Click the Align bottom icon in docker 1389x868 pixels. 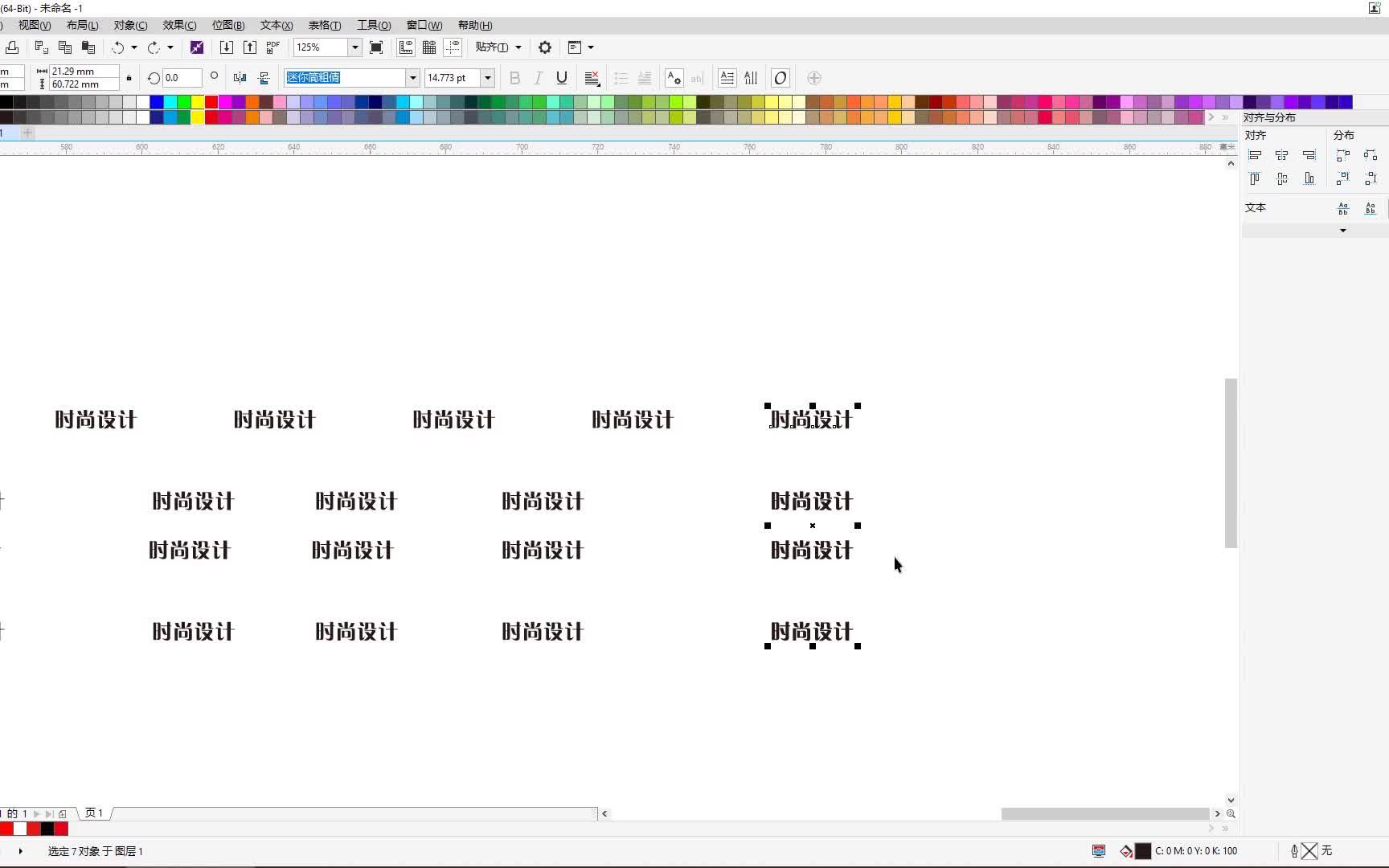(1309, 178)
